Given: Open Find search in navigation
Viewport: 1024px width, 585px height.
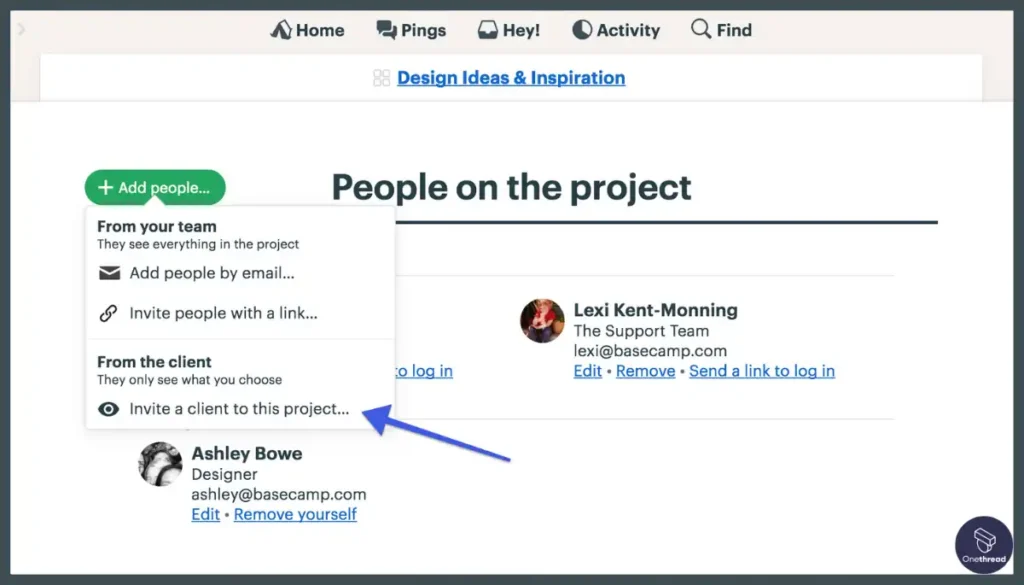Looking at the screenshot, I should click(x=722, y=30).
